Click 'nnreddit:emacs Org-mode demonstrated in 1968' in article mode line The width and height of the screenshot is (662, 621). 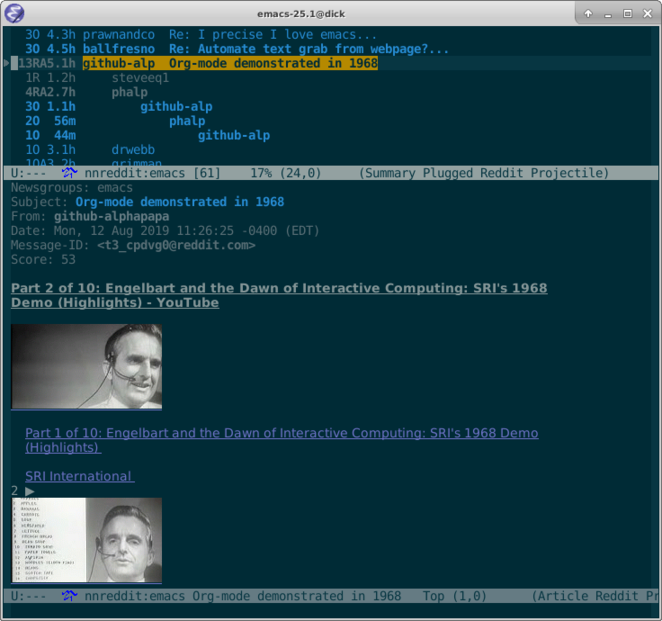[243, 596]
